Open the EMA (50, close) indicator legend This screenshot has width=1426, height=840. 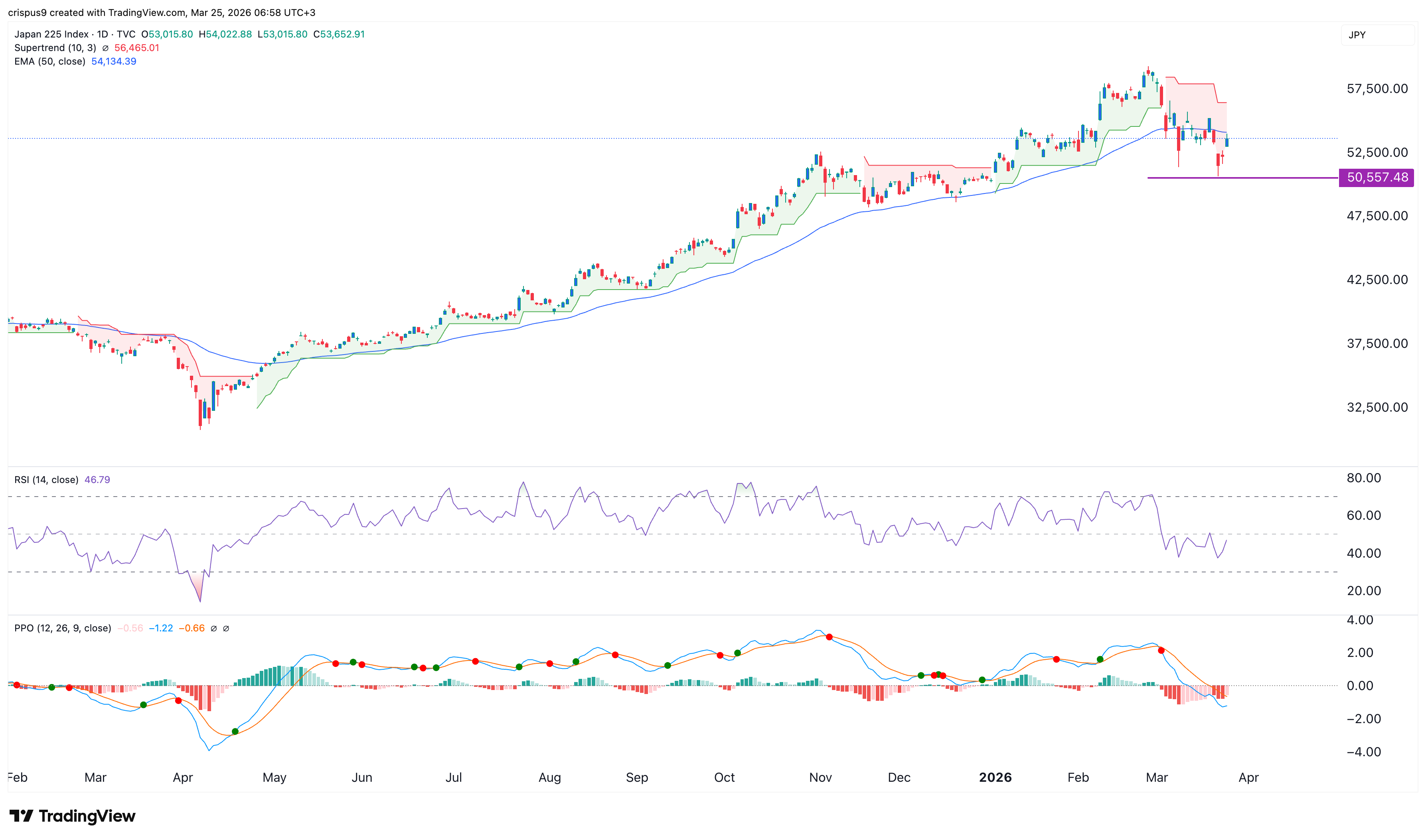click(x=50, y=61)
